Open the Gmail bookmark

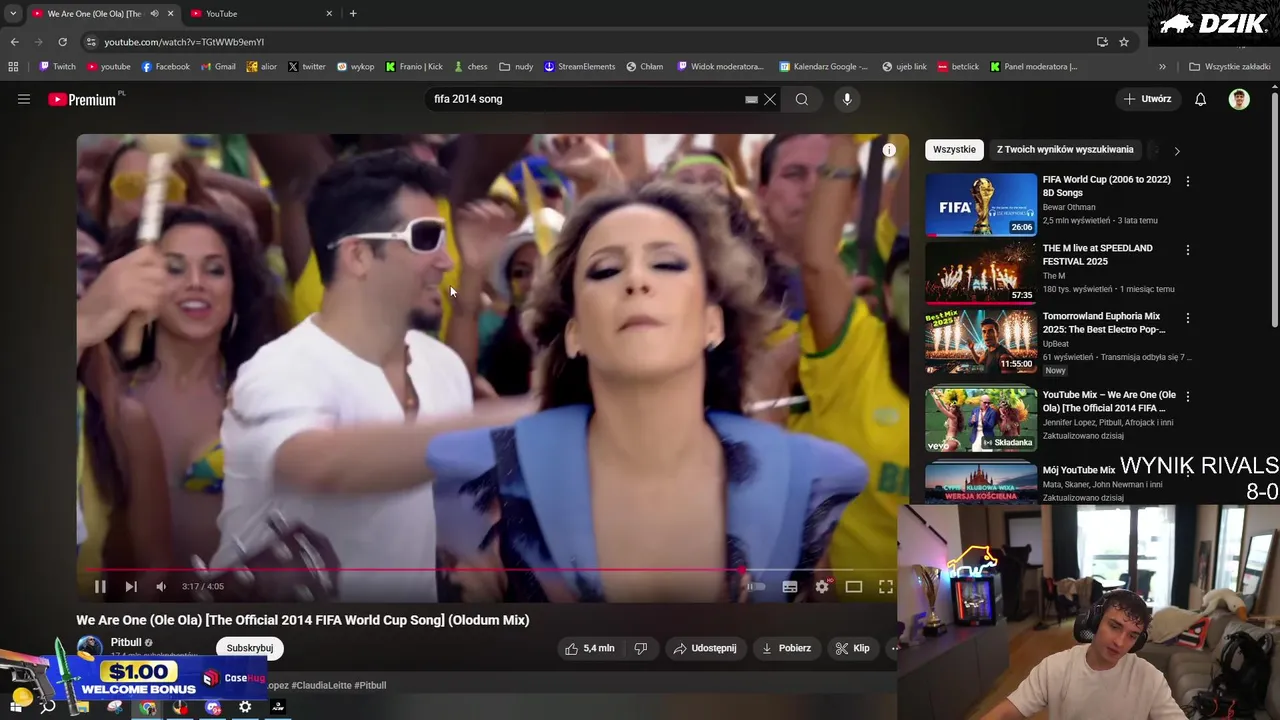coord(218,67)
